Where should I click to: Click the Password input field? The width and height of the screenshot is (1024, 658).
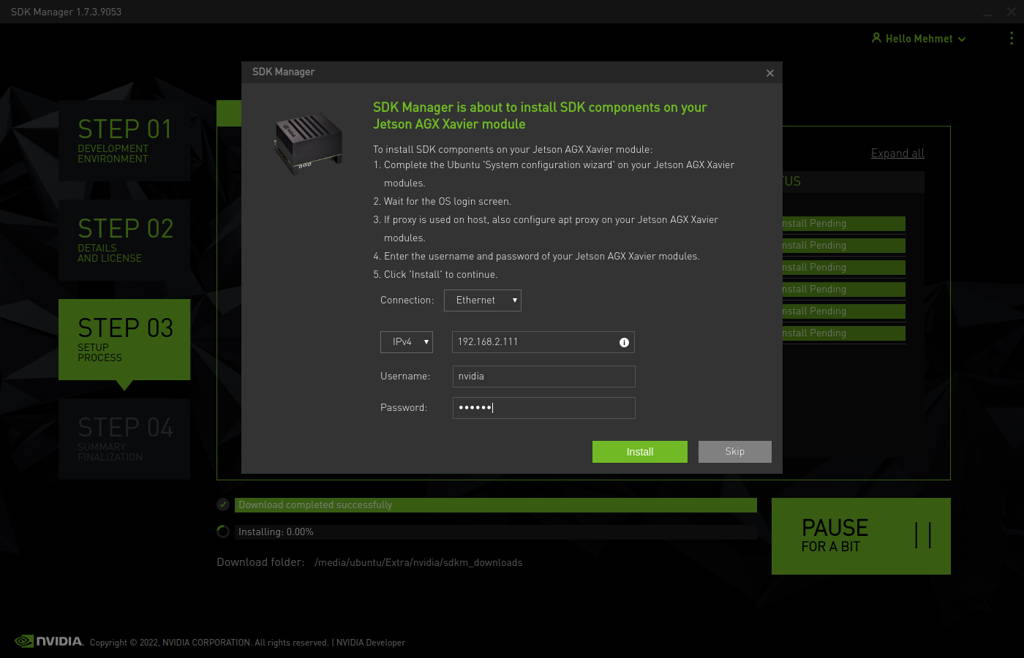[x=543, y=408]
